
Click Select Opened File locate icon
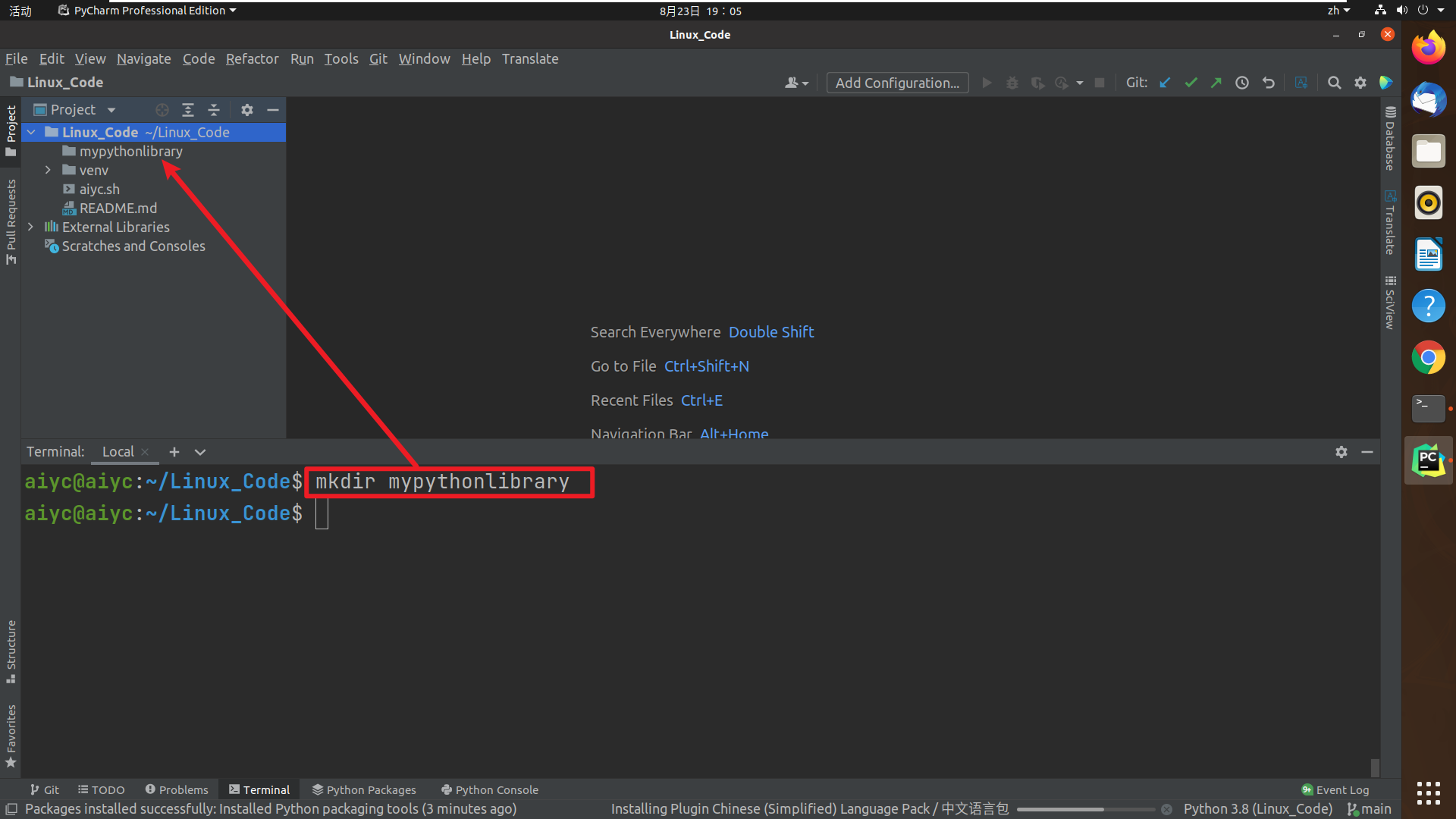point(162,110)
